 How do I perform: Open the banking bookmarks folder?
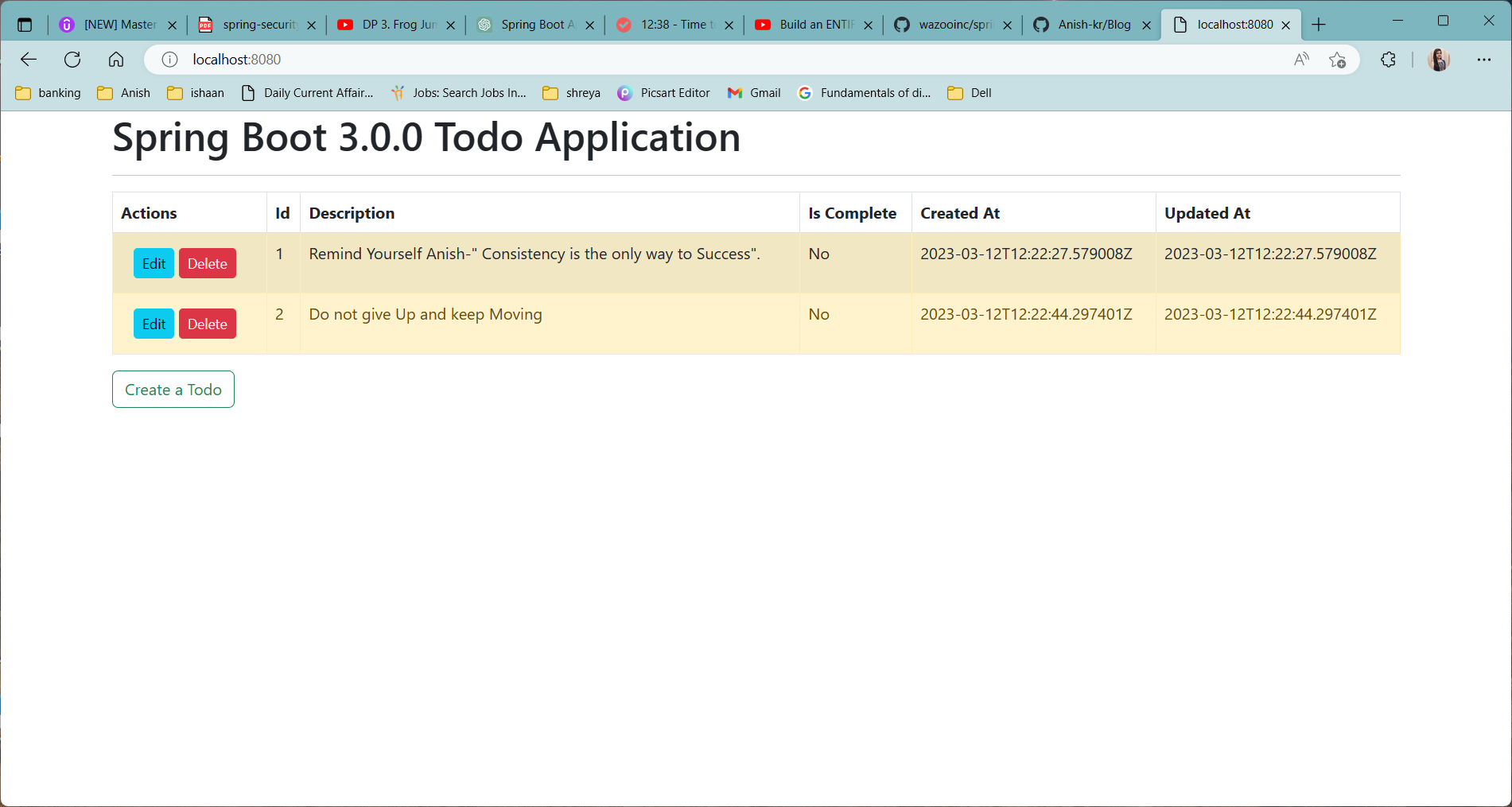click(48, 92)
